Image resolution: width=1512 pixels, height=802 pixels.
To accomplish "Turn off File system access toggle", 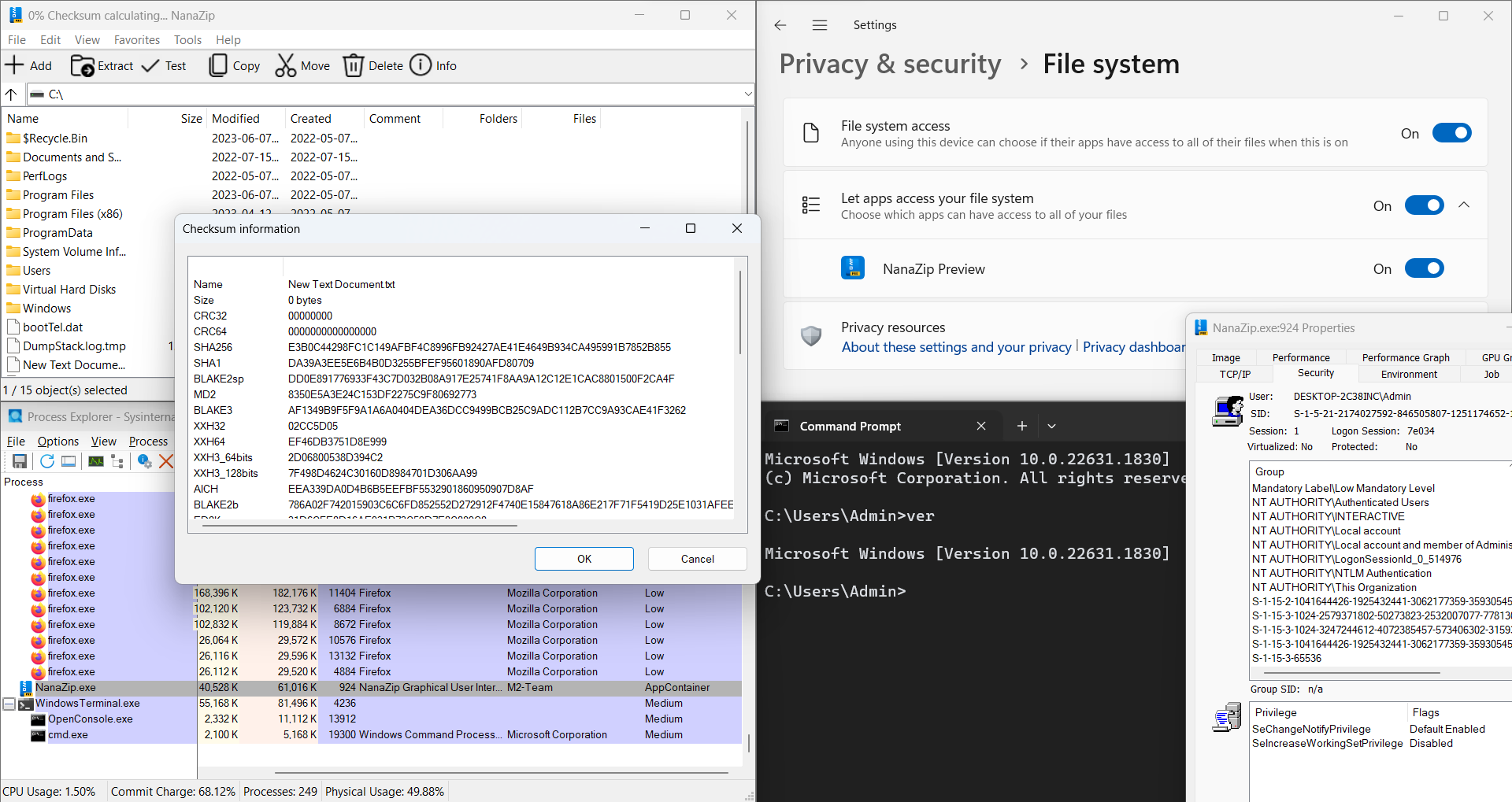I will [x=1451, y=132].
